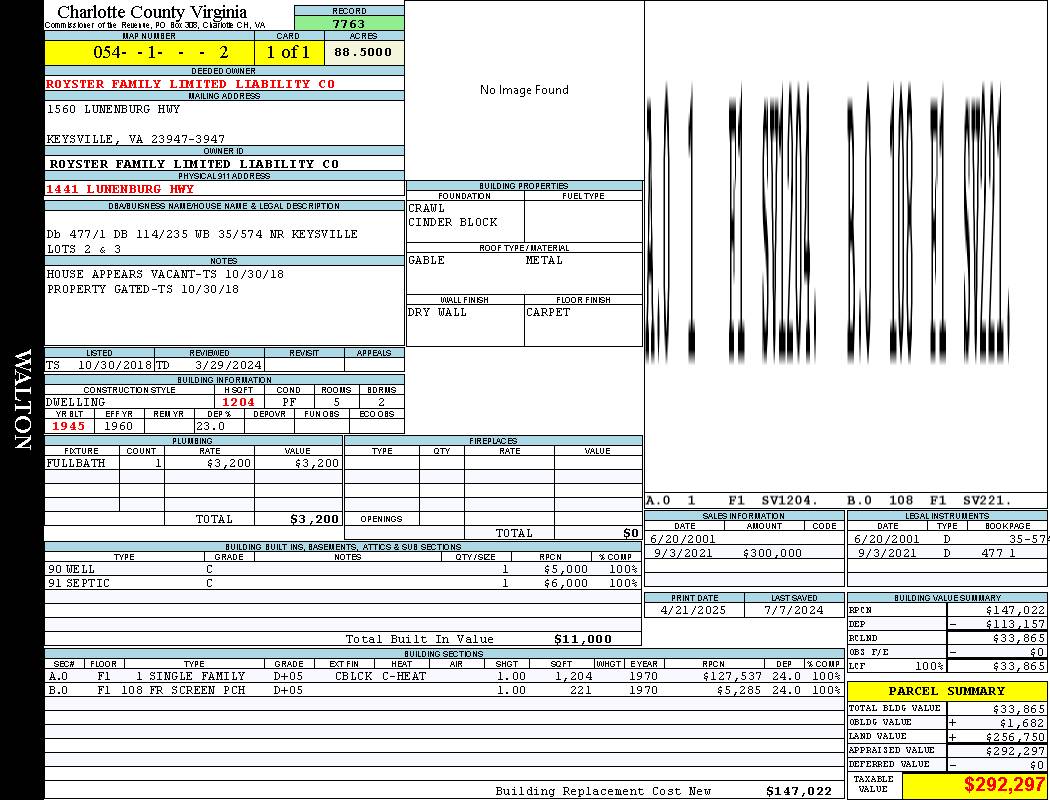Click listed date TS 10/30/2018
Viewport: 1050px width, 800px height.
coord(99,366)
